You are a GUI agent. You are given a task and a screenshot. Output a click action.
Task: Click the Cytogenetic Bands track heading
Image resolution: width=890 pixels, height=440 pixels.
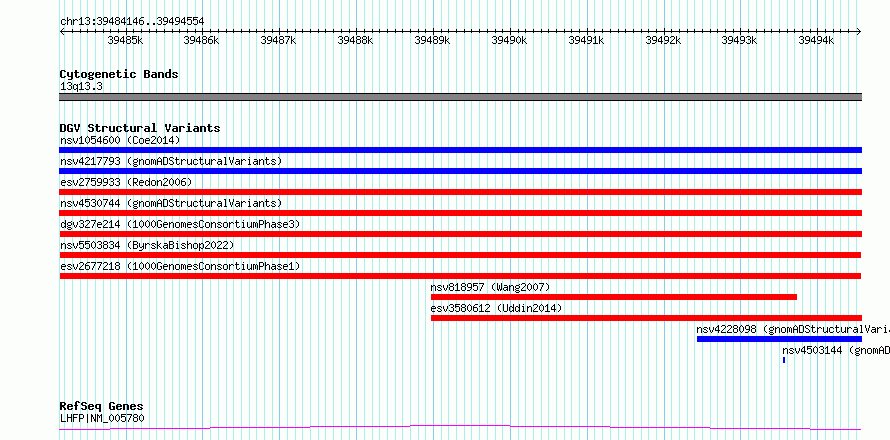119,74
